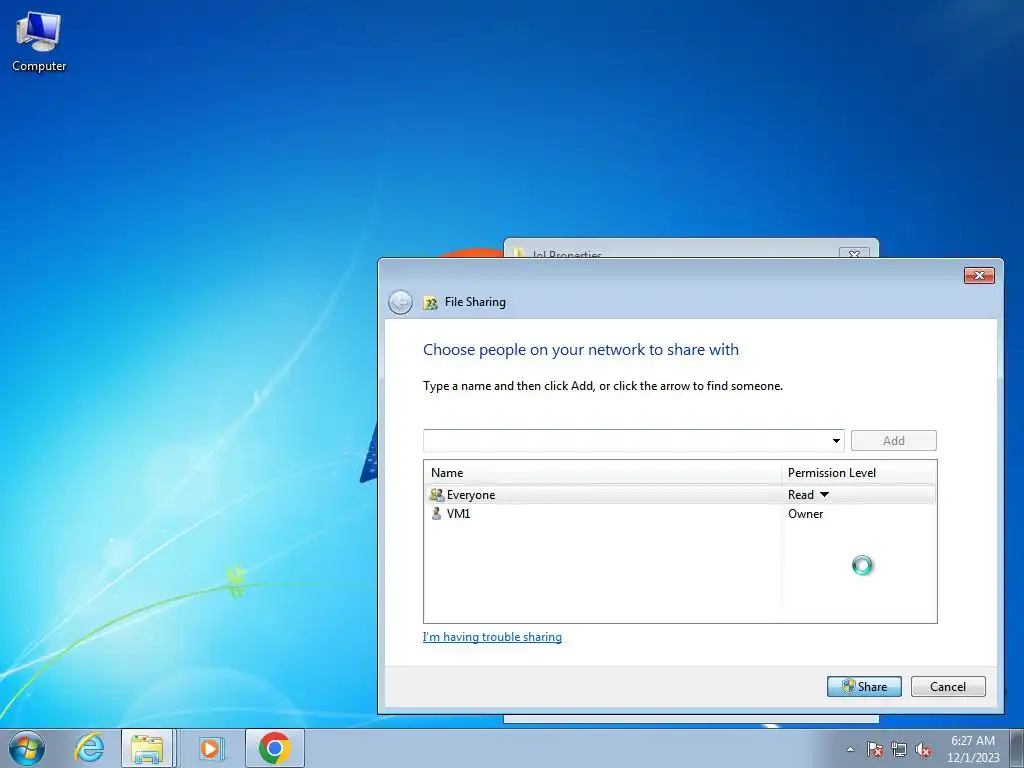This screenshot has width=1024, height=768.
Task: Click the File Sharing title icon
Action: [x=430, y=302]
